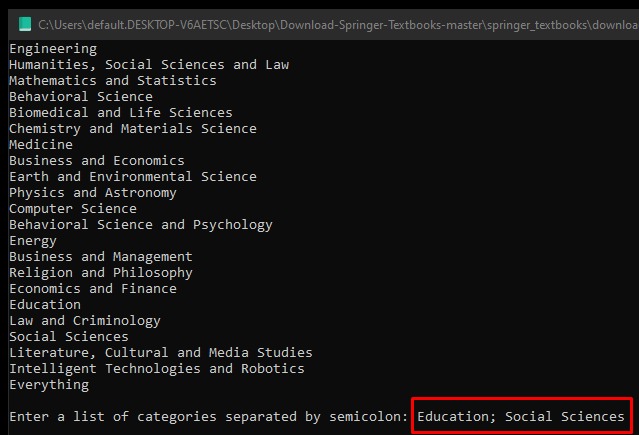
Task: Select 'Humanities, Social Sciences and Law' text
Action: click(149, 64)
